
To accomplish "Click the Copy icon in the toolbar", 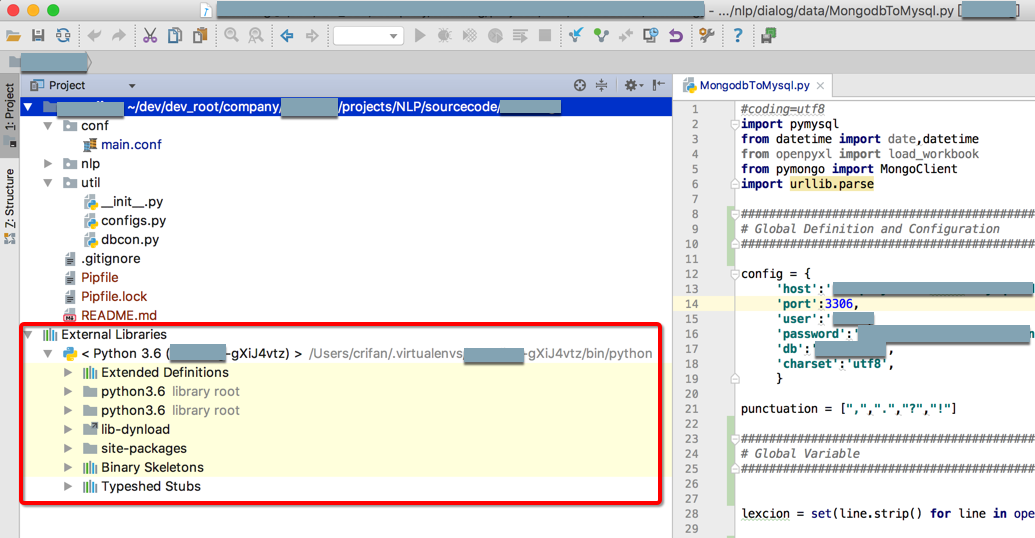I will (175, 36).
